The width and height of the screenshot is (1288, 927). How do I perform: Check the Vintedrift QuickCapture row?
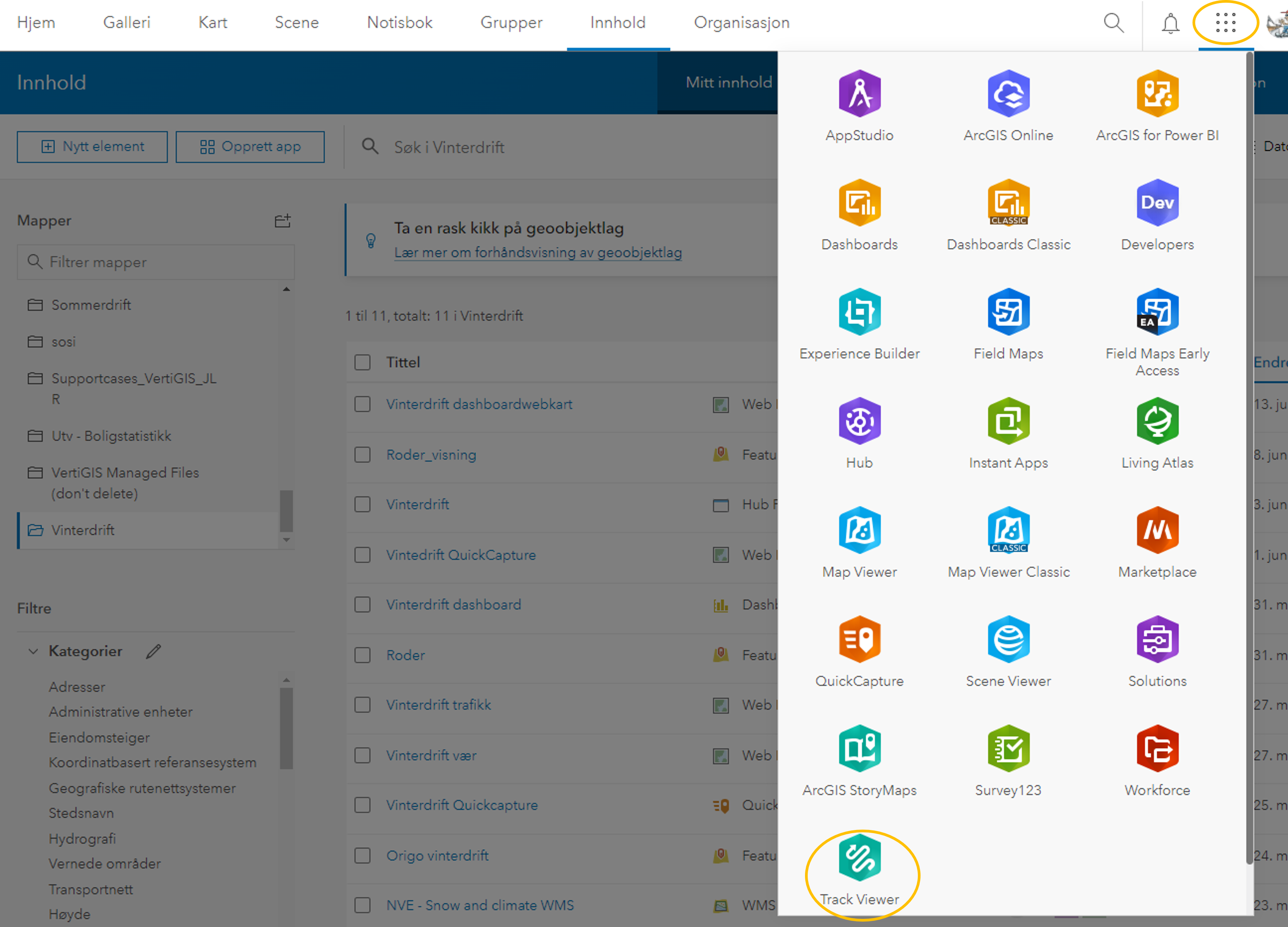pyautogui.click(x=362, y=555)
